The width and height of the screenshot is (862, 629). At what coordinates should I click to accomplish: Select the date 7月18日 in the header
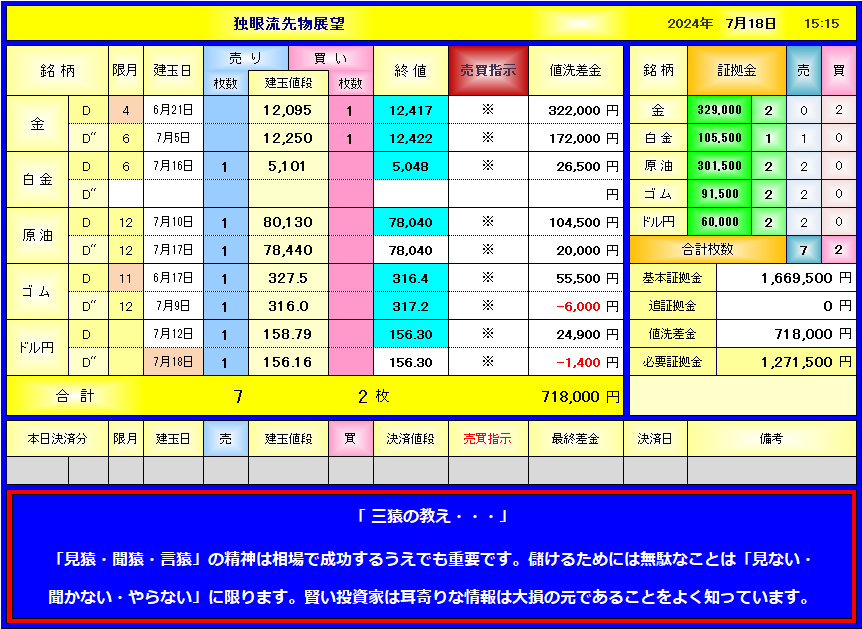click(x=750, y=24)
